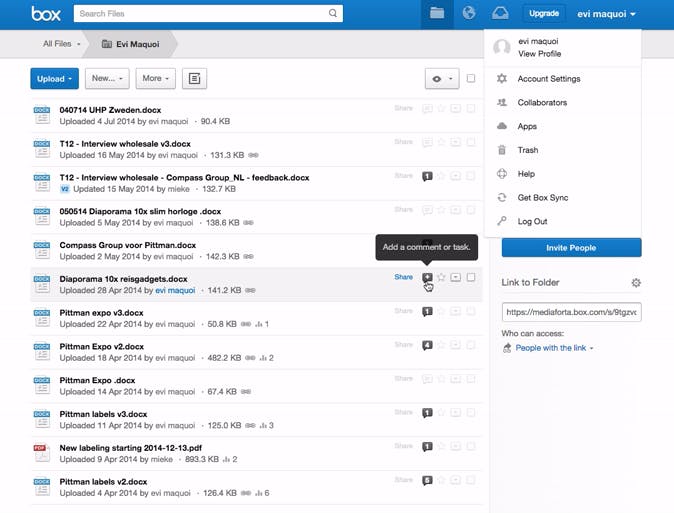Open comments on Diaporama 10x reisgadgets.docx
Screen dimensions: 674x513
427,277
